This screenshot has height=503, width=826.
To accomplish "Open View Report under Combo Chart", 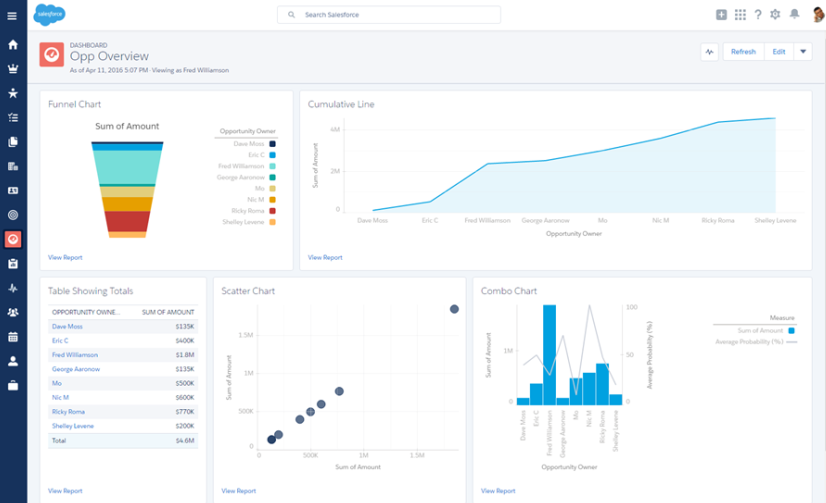I will coord(498,491).
